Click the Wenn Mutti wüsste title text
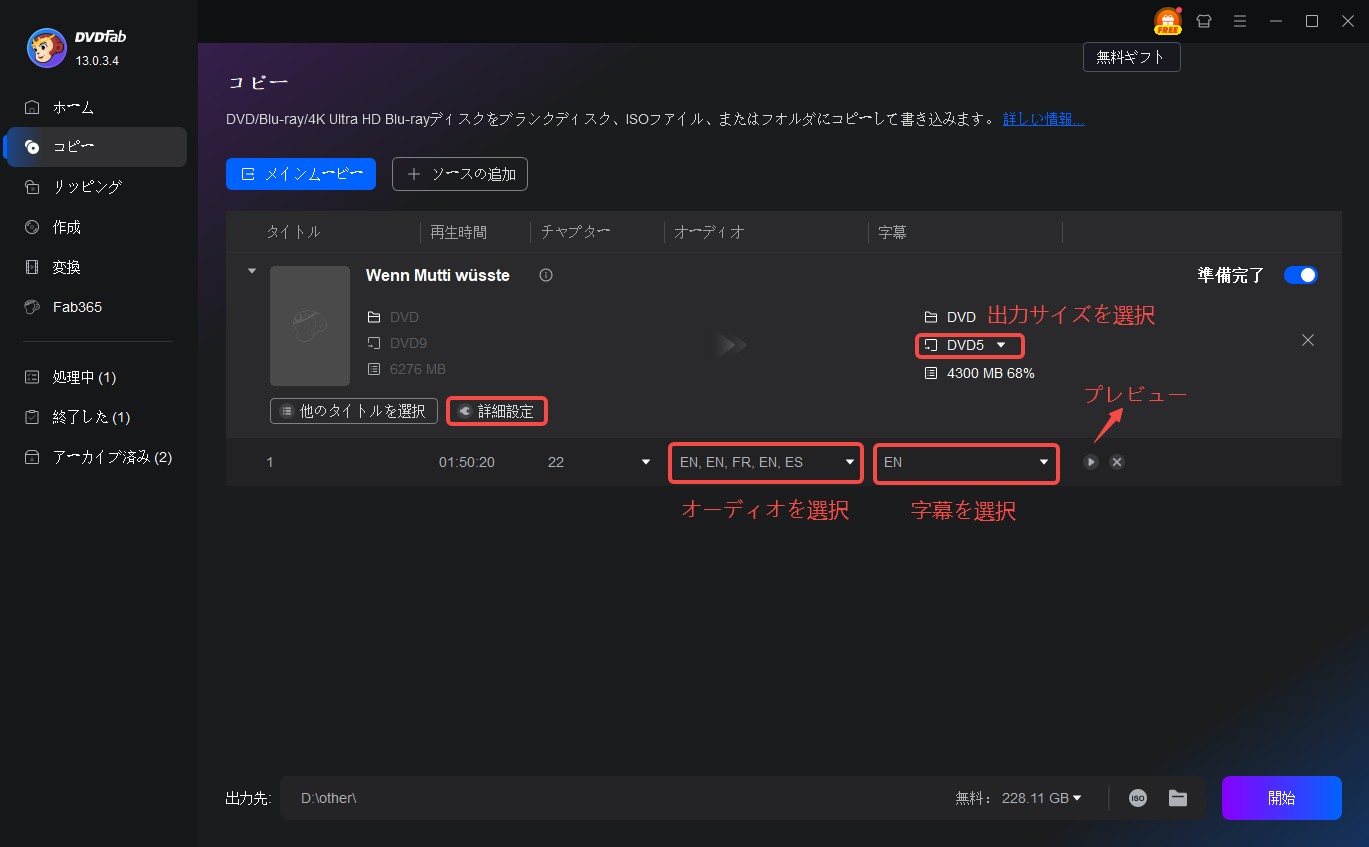This screenshot has height=847, width=1369. tap(438, 275)
